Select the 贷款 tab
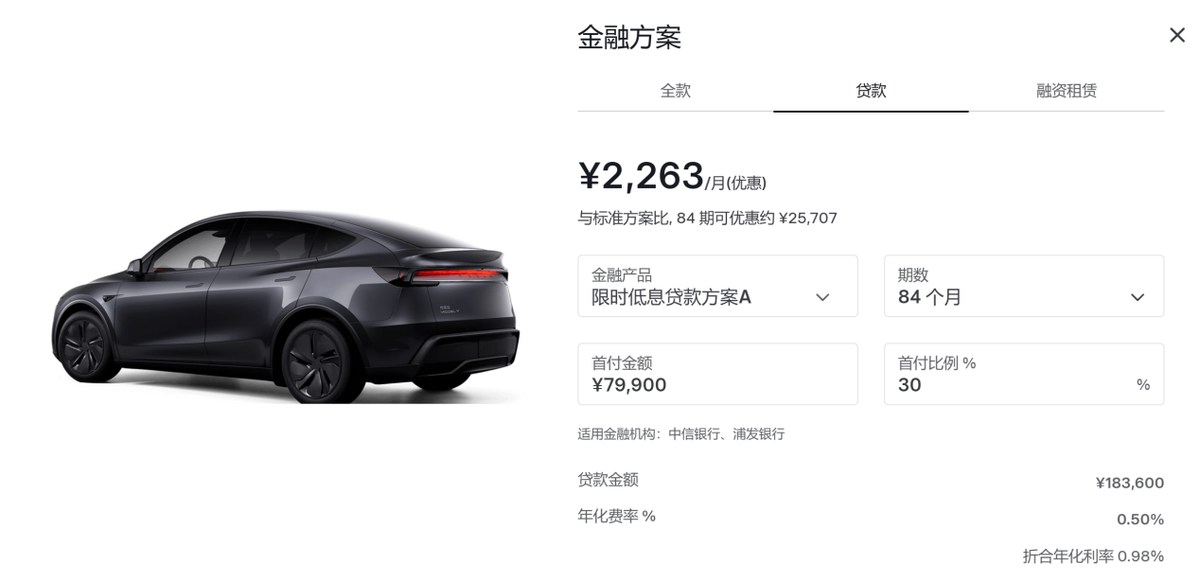This screenshot has width=1200, height=581. [x=871, y=91]
